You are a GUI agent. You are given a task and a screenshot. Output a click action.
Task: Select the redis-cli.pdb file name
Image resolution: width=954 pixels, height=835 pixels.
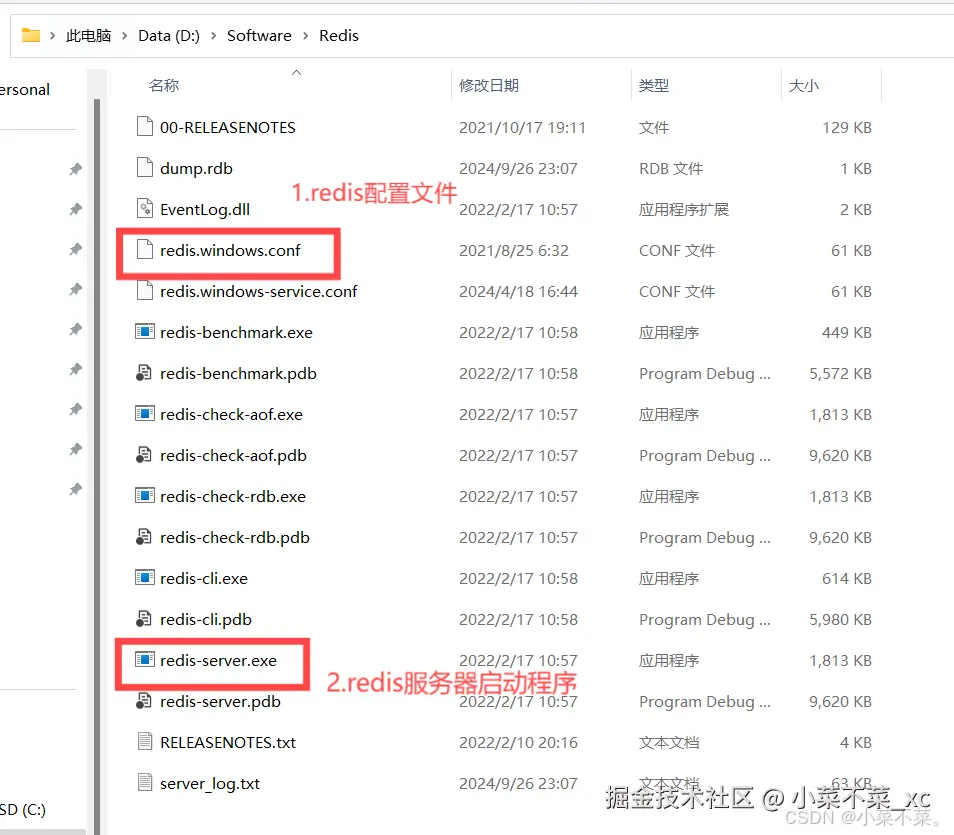pyautogui.click(x=206, y=620)
